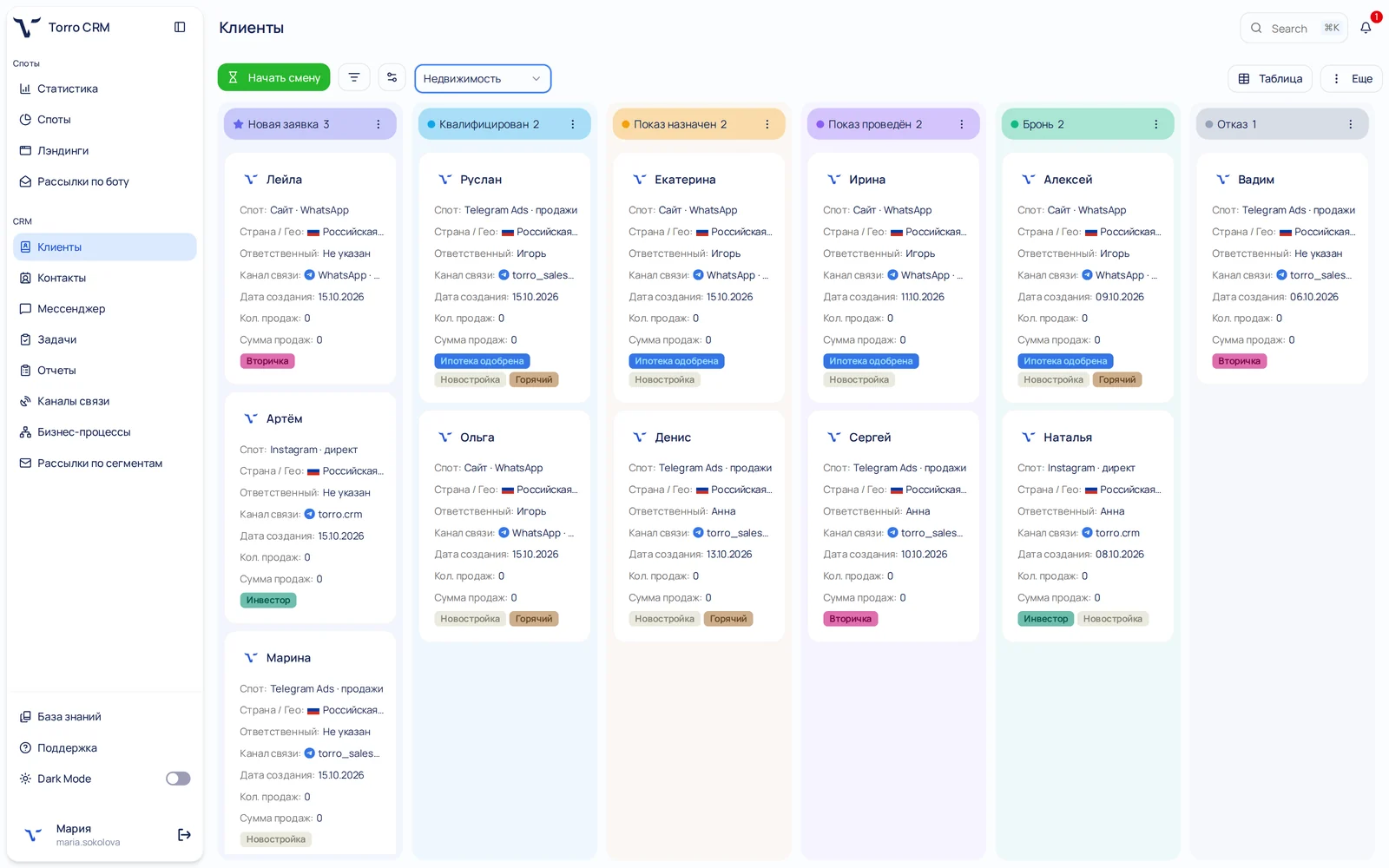Open Каналы связи page
The height and width of the screenshot is (868, 1389).
click(104, 401)
